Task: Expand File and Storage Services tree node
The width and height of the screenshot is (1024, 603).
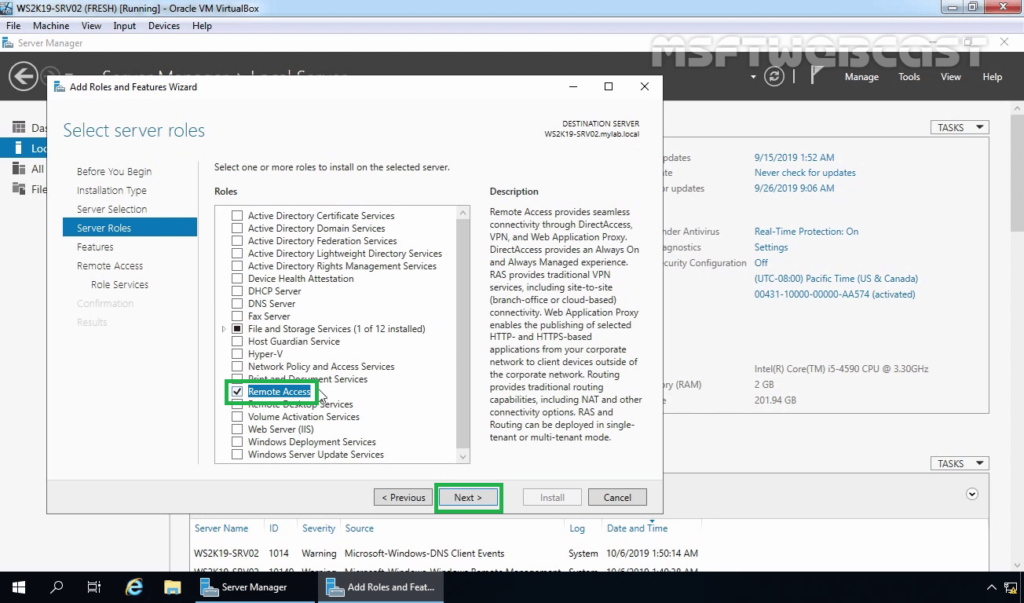Action: pos(223,329)
